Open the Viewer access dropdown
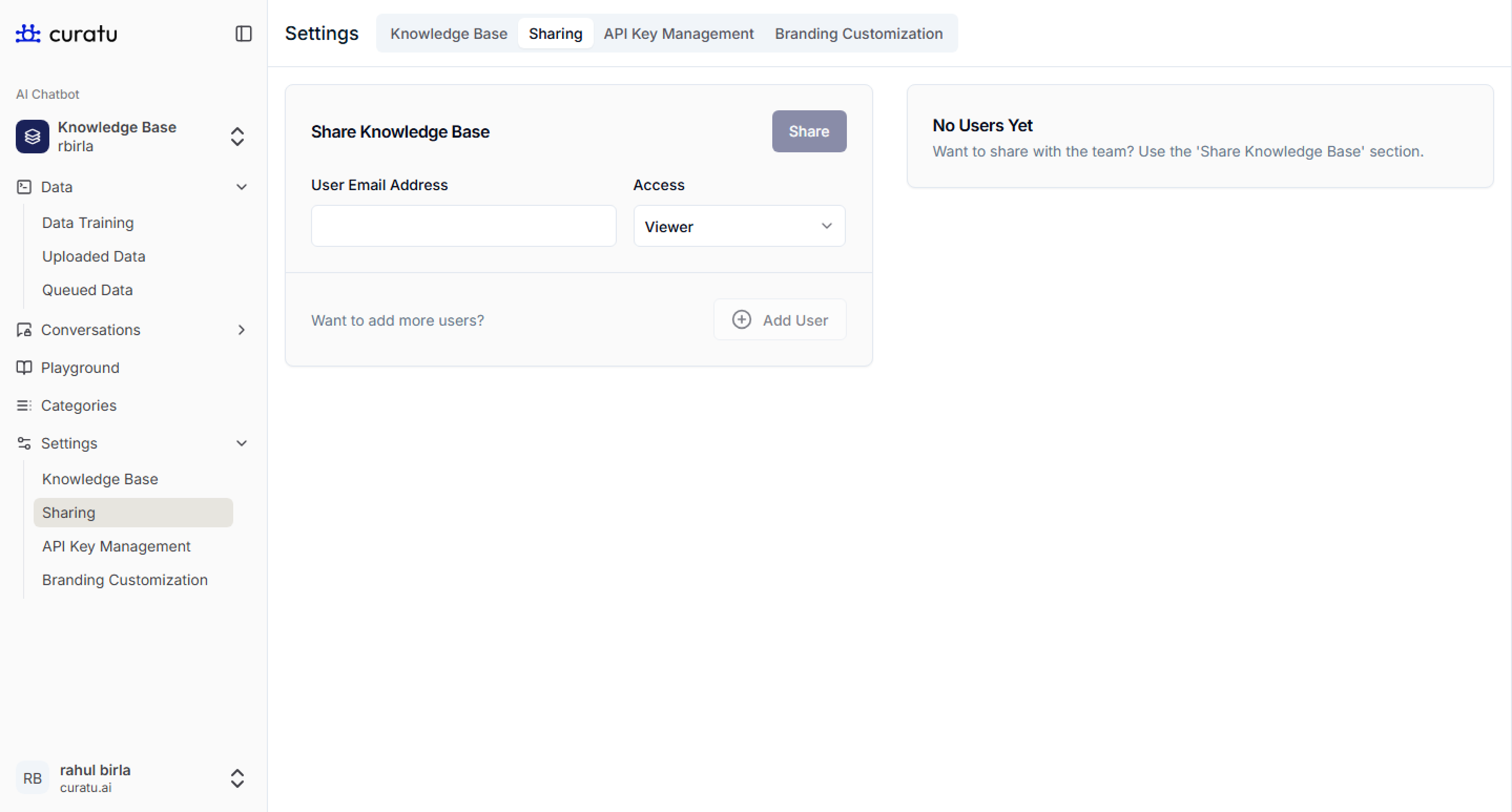Image resolution: width=1512 pixels, height=812 pixels. [739, 226]
